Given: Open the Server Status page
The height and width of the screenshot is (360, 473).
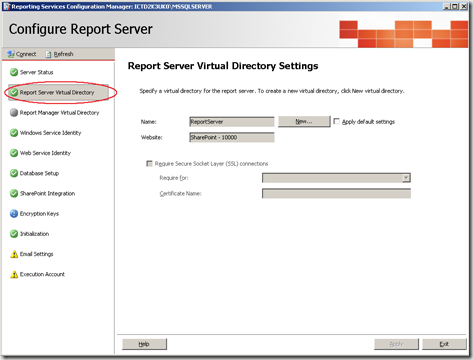Looking at the screenshot, I should (36, 72).
